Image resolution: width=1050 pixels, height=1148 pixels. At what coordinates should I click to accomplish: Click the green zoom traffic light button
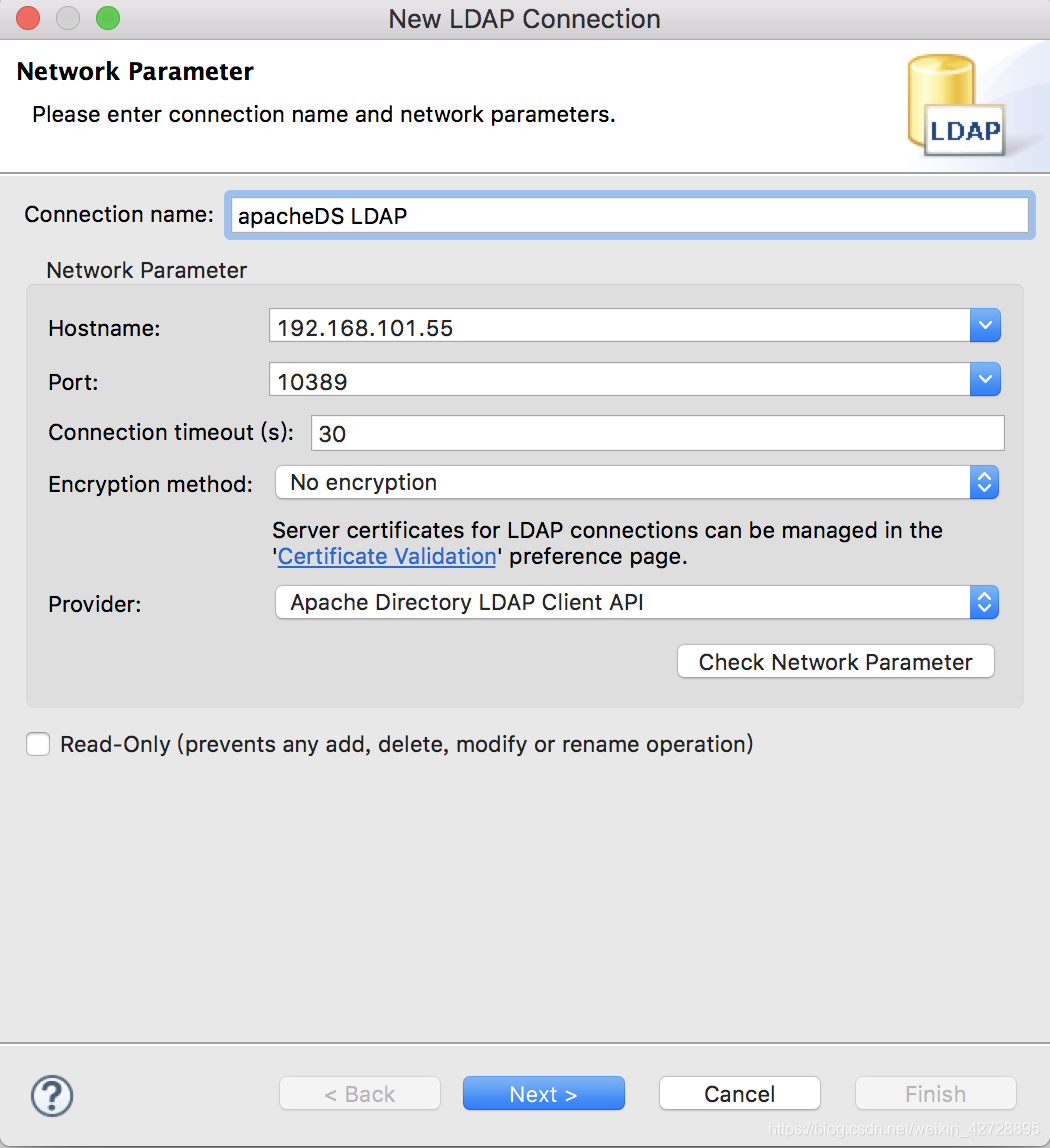click(108, 18)
